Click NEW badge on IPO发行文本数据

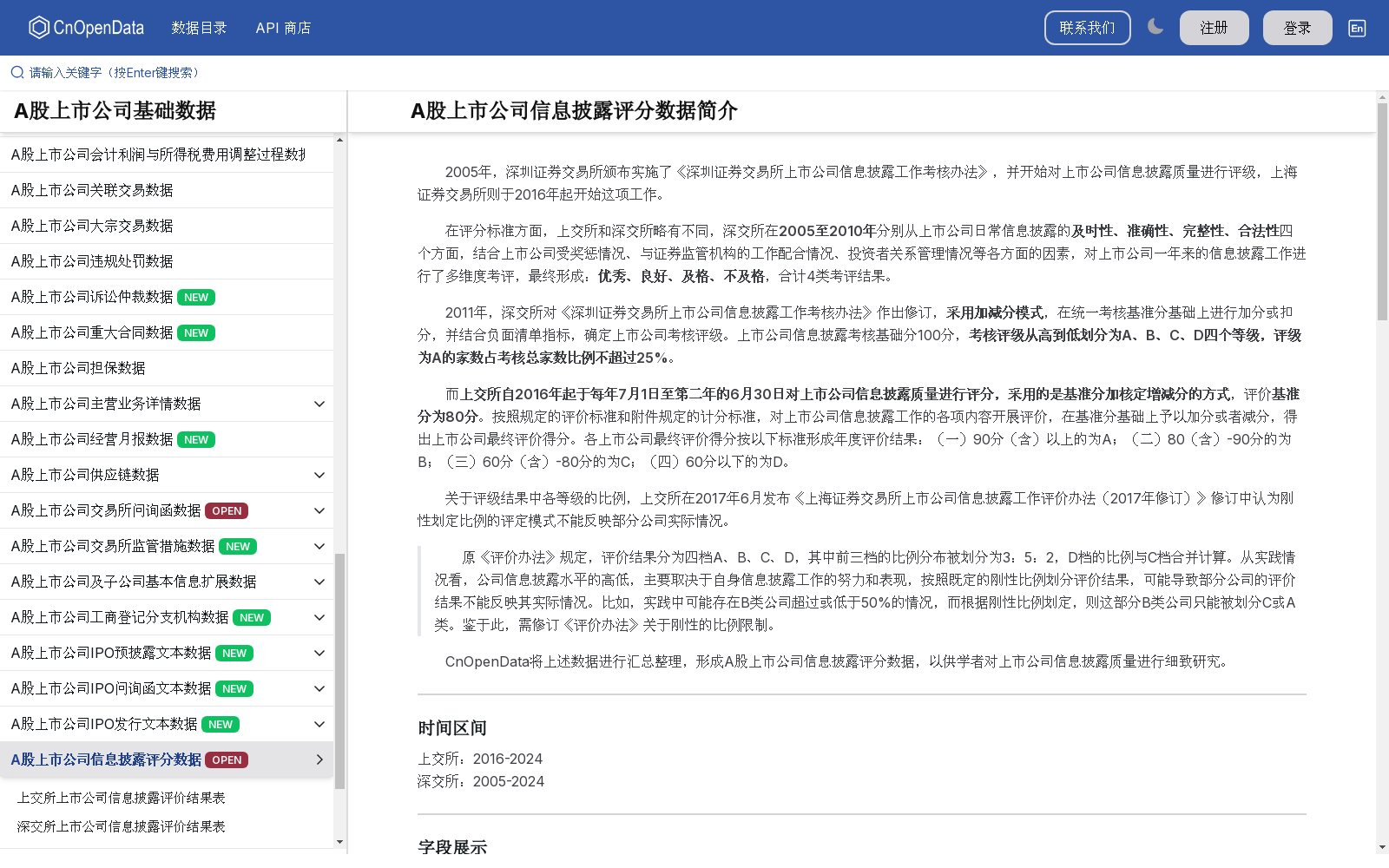(x=221, y=725)
